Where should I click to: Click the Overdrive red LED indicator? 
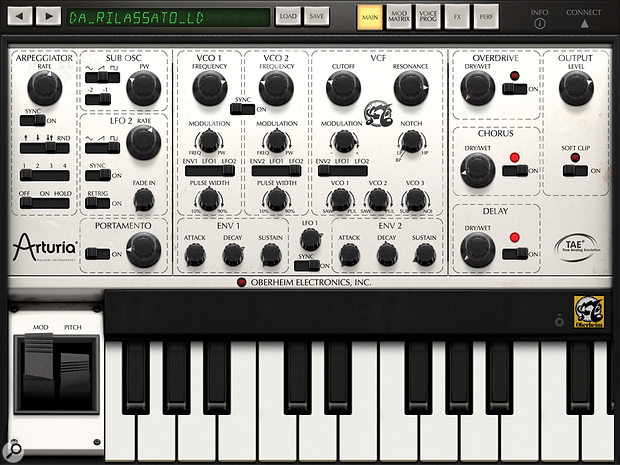pyautogui.click(x=514, y=76)
